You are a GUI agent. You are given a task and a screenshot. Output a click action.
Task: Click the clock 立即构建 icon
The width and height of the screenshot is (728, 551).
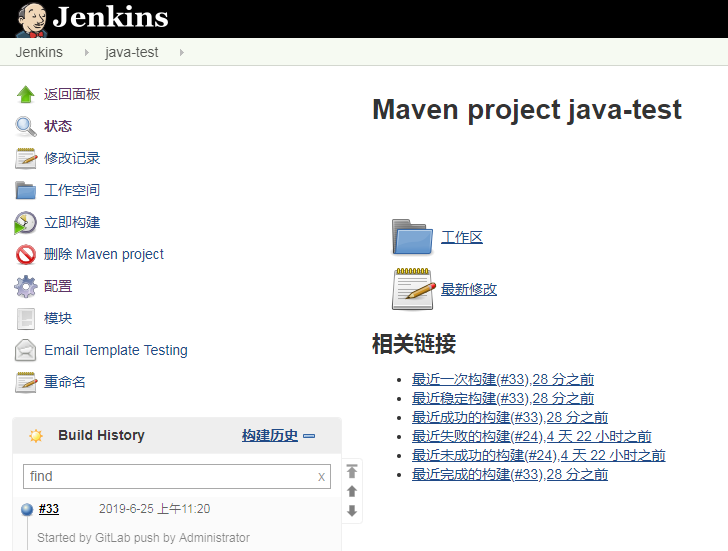tap(26, 222)
